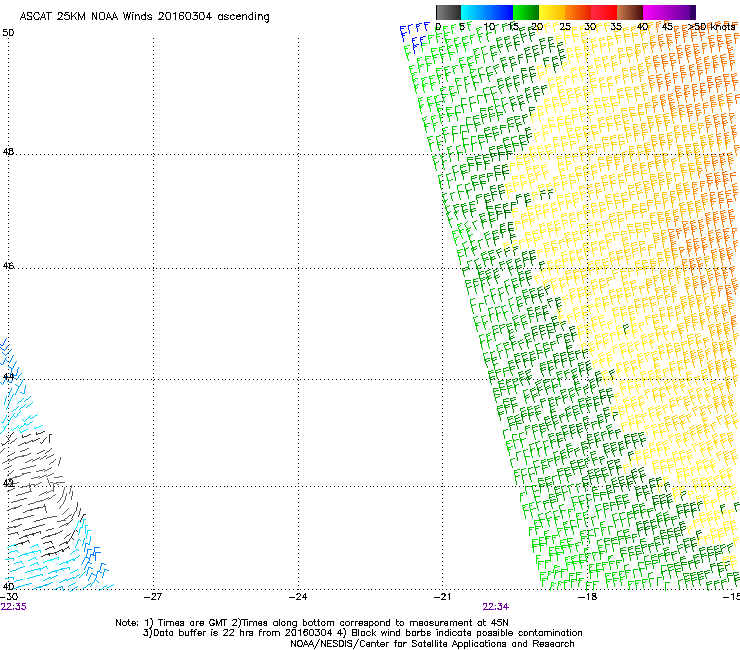Screen dimensions: 740x650
Task: Click the longitude label "-27" on the bottom axis
Action: [153, 597]
